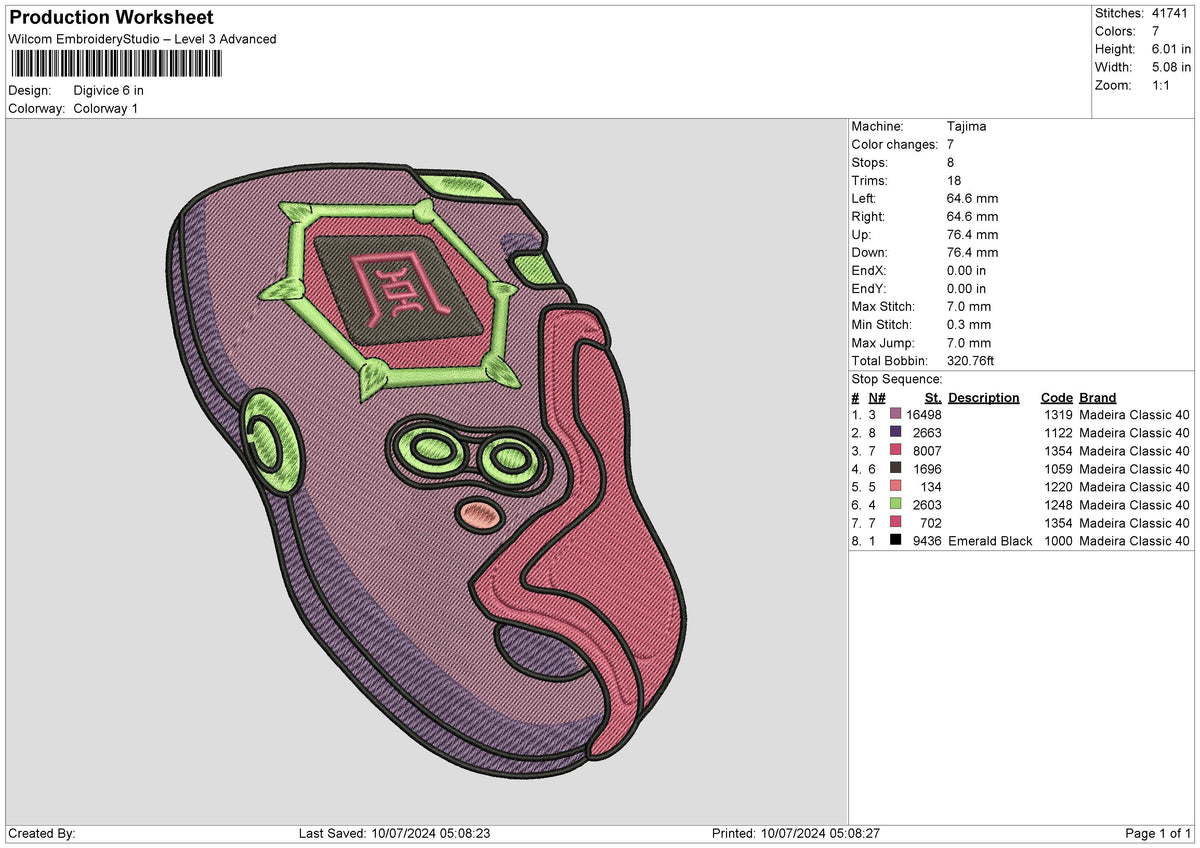Viewport: 1200px width, 848px height.
Task: Click the Production Worksheet title
Action: click(x=111, y=17)
